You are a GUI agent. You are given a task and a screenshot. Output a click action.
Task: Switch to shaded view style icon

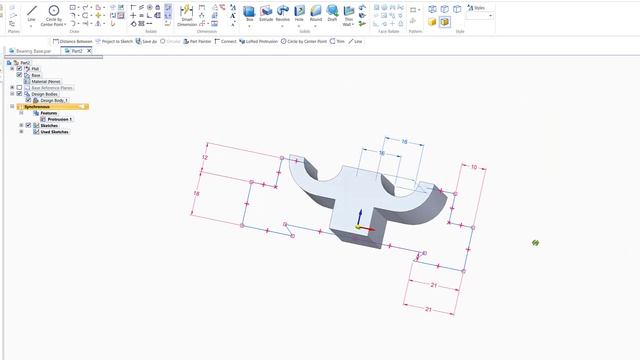(432, 22)
